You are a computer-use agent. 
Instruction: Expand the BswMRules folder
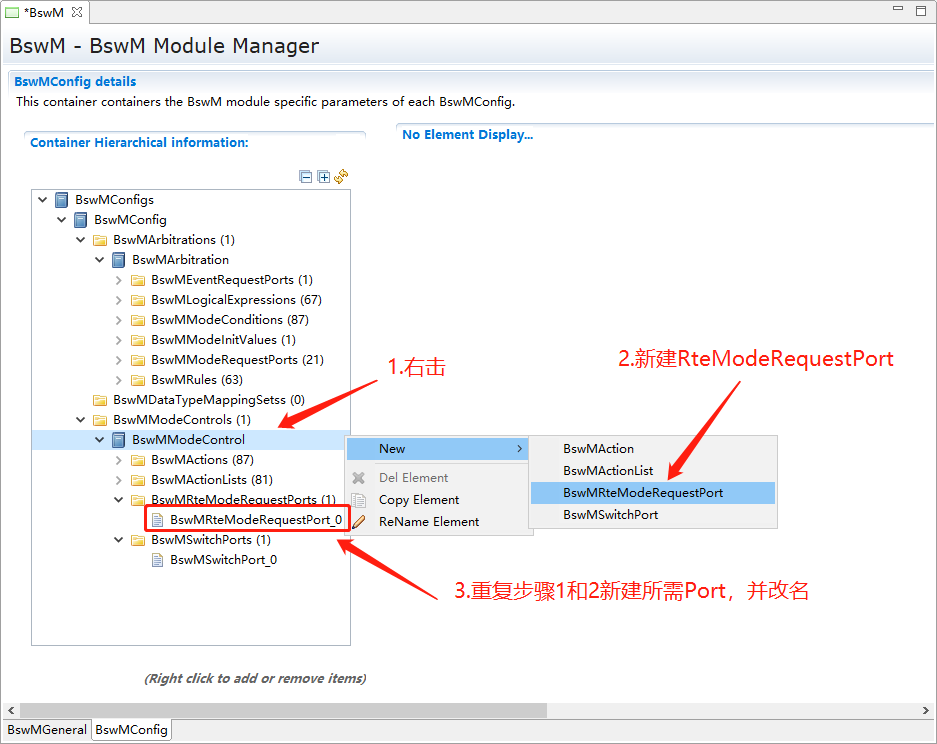click(119, 380)
